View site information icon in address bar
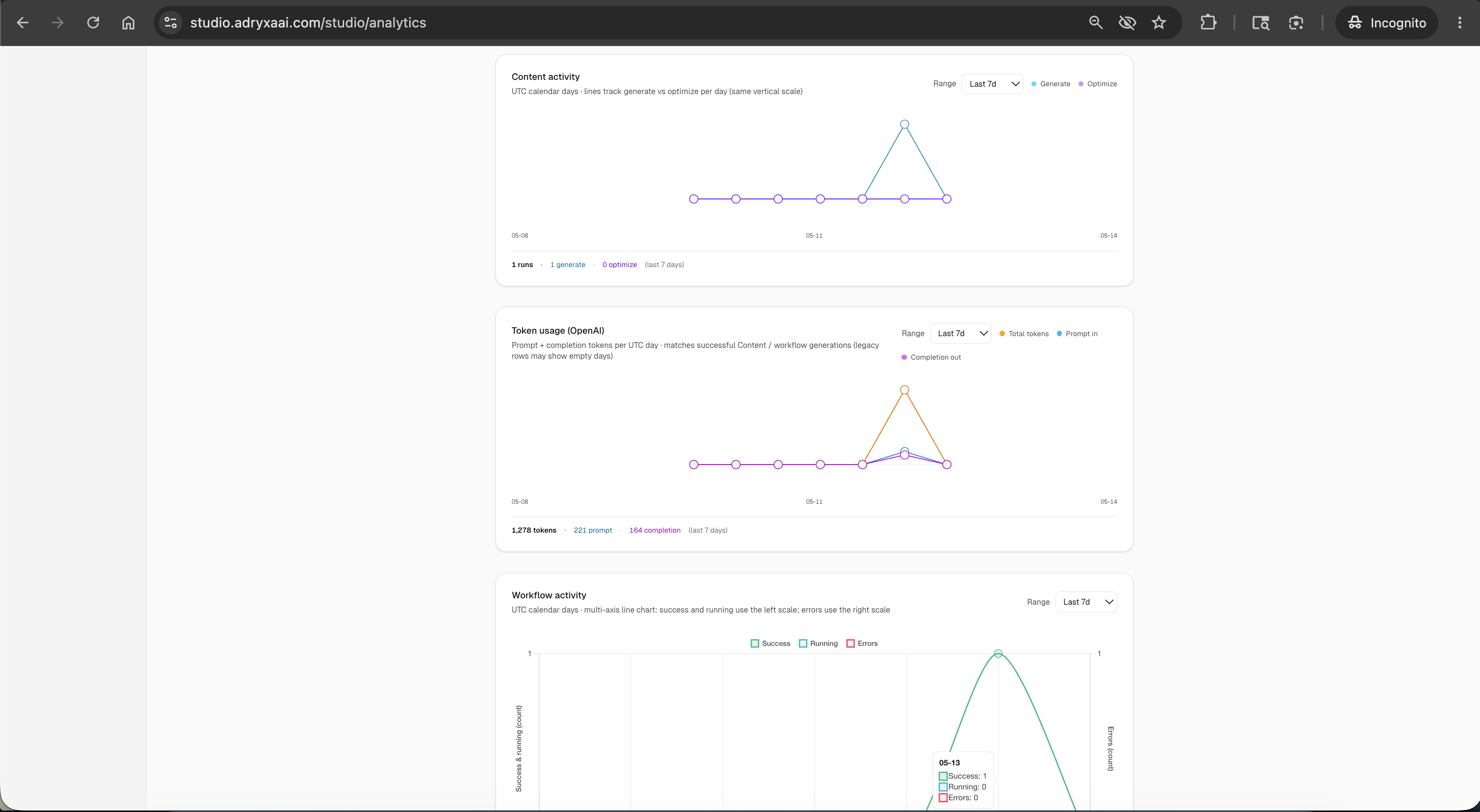1480x812 pixels. (x=171, y=23)
